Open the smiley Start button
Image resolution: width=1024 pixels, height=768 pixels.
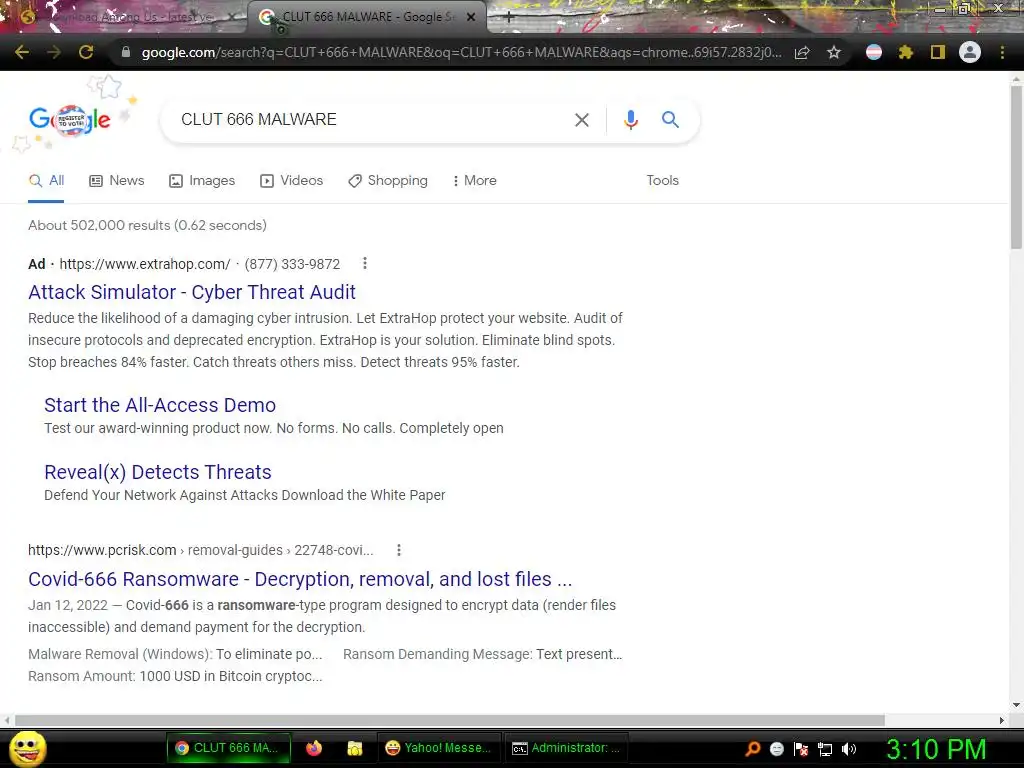pos(27,748)
